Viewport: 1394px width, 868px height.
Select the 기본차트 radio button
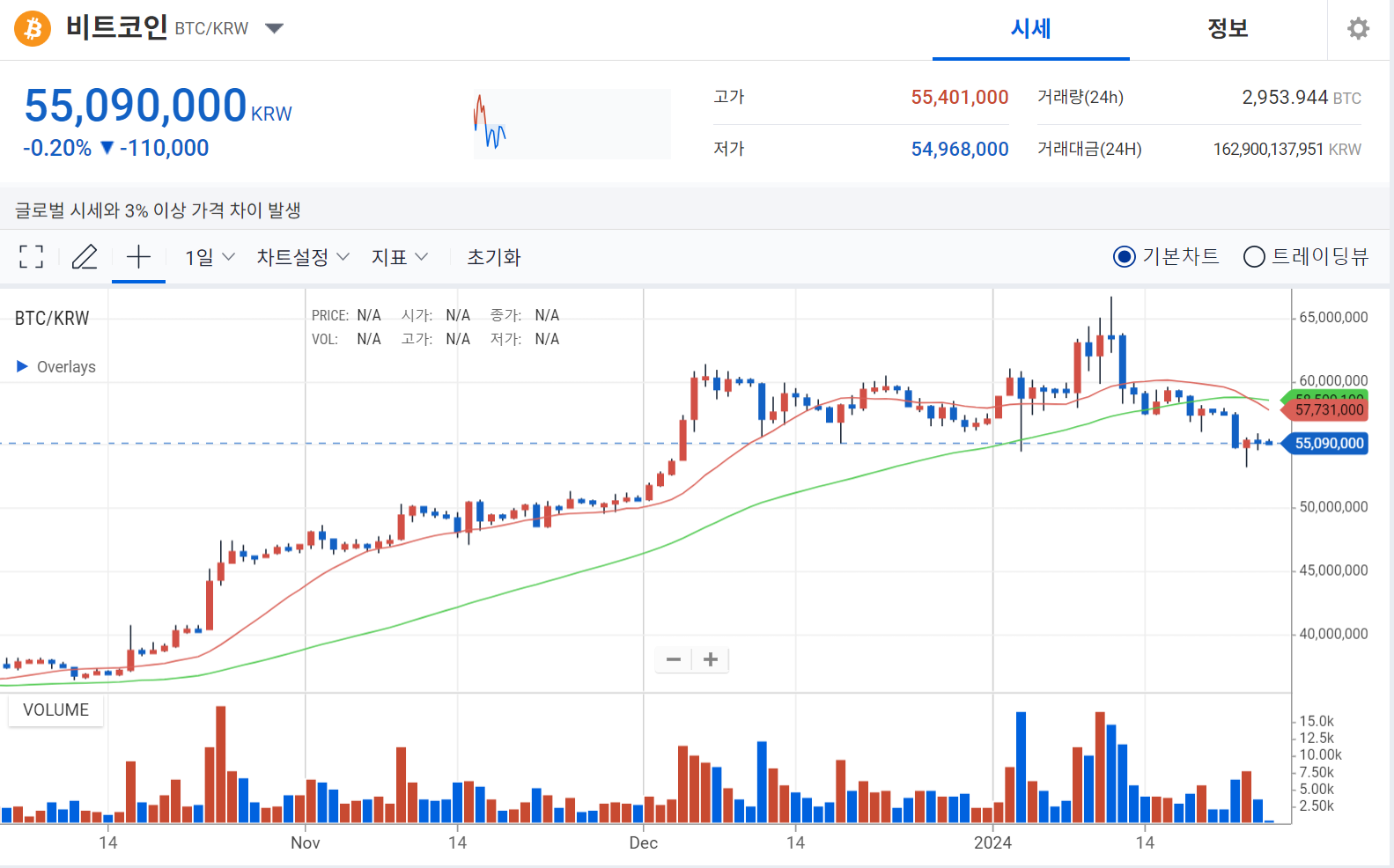[1125, 256]
